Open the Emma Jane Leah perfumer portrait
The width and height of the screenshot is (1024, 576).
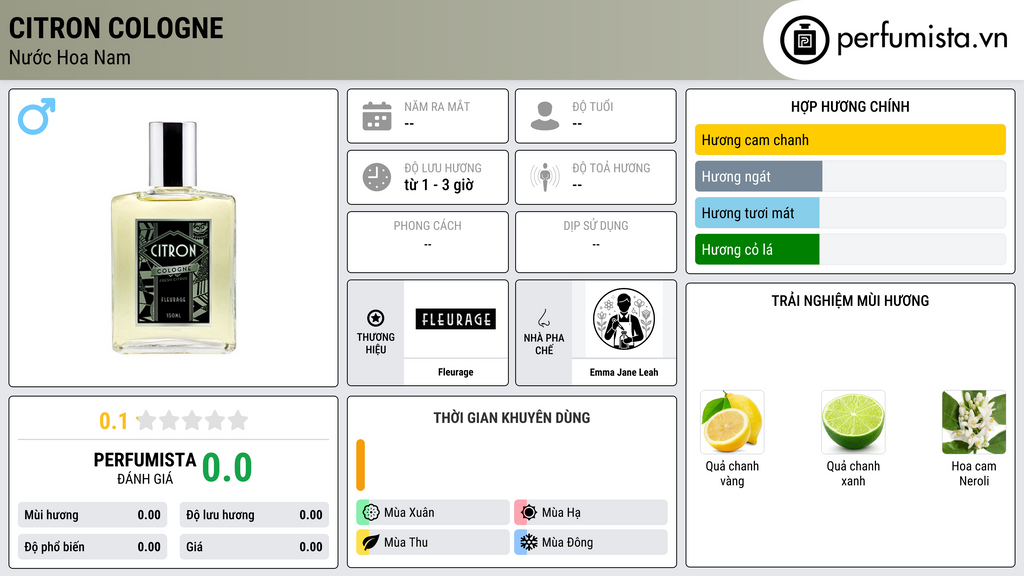(624, 319)
